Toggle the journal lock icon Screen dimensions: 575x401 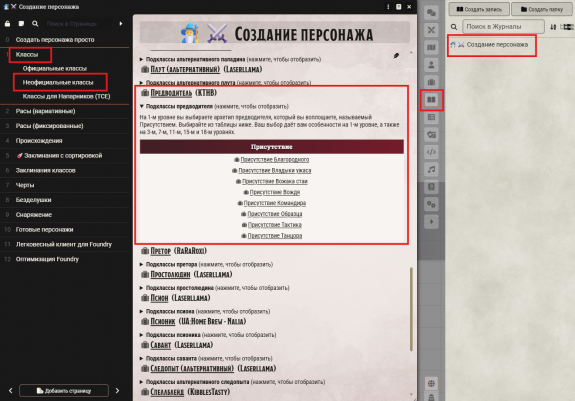[7, 24]
